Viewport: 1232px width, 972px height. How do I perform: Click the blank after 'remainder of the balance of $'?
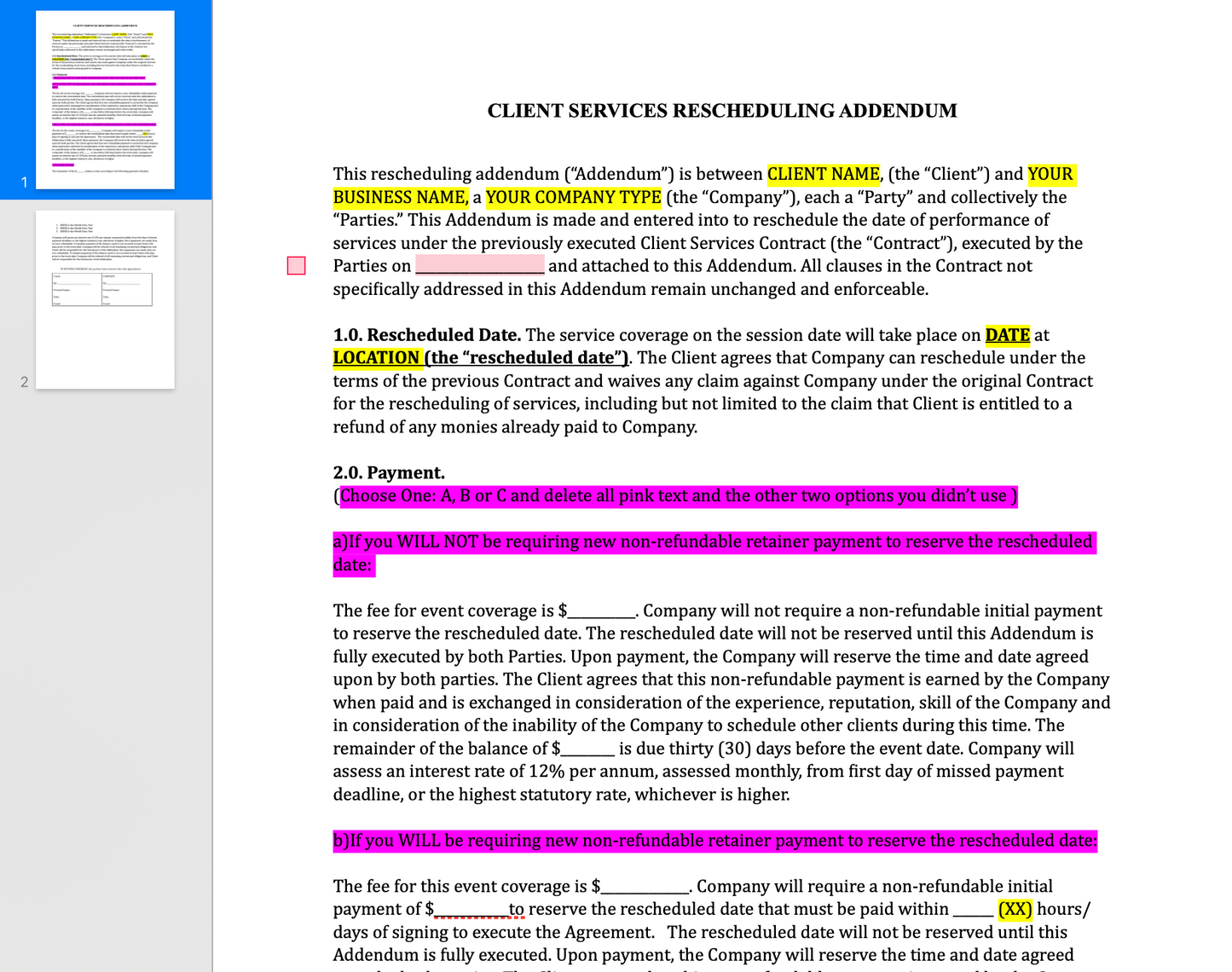587,749
